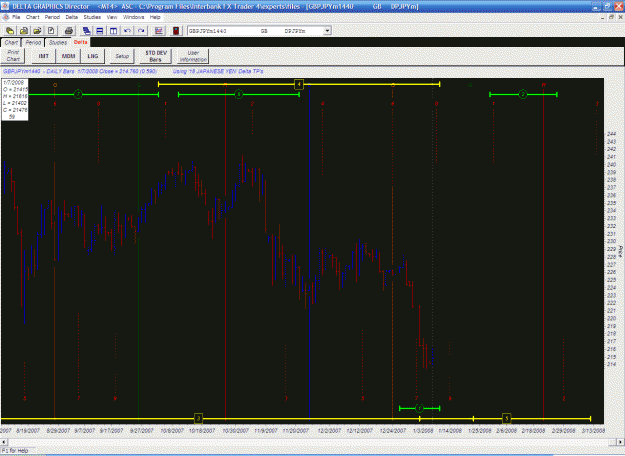Click the OHLC data box for 1/7/2008
This screenshot has height=456, width=625.
tap(15, 100)
